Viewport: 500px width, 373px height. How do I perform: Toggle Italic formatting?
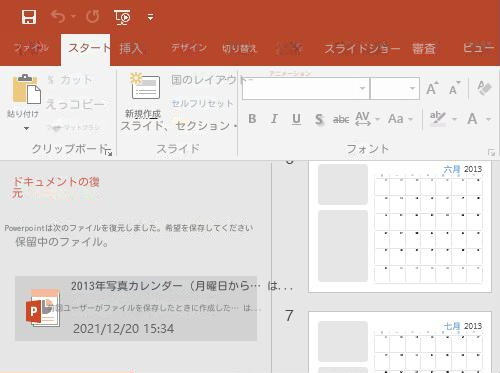(274, 119)
